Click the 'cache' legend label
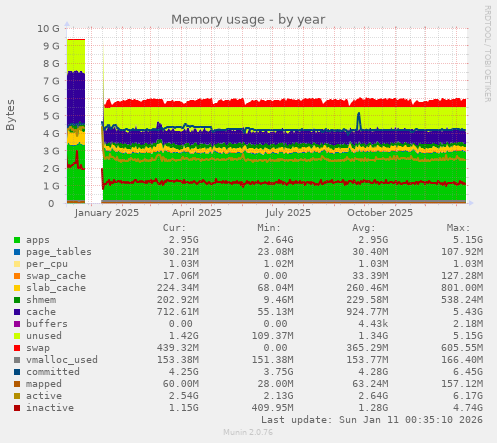 (41, 312)
